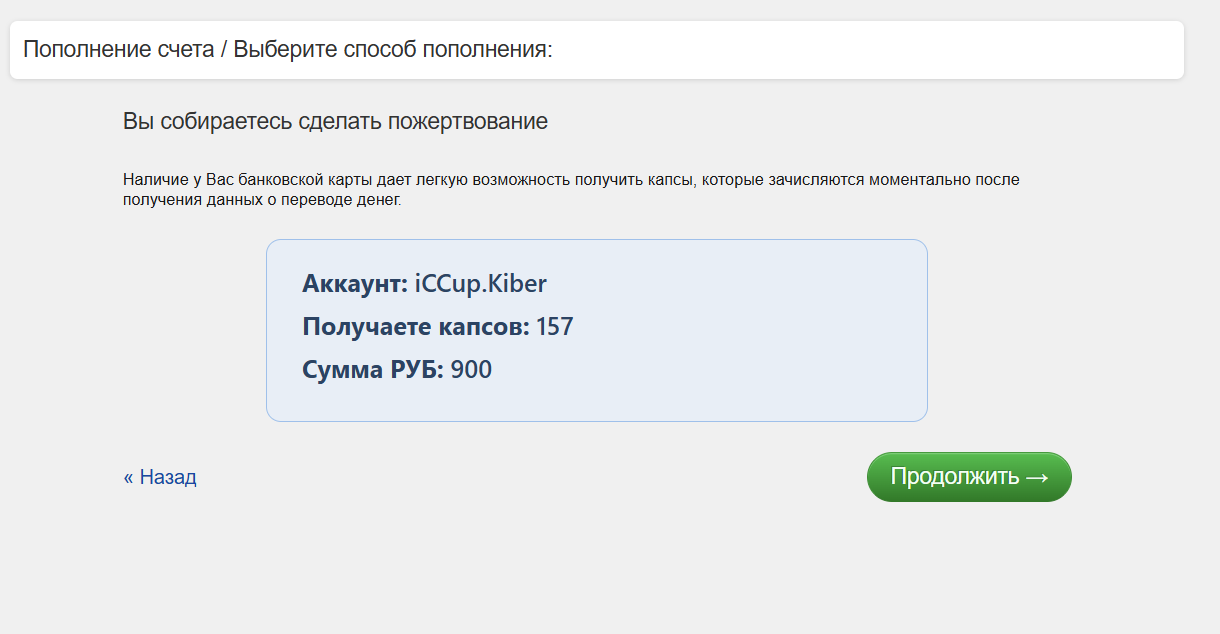Viewport: 1220px width, 634px height.
Task: Click the arrow on the Продолжить button
Action: [x=1036, y=477]
